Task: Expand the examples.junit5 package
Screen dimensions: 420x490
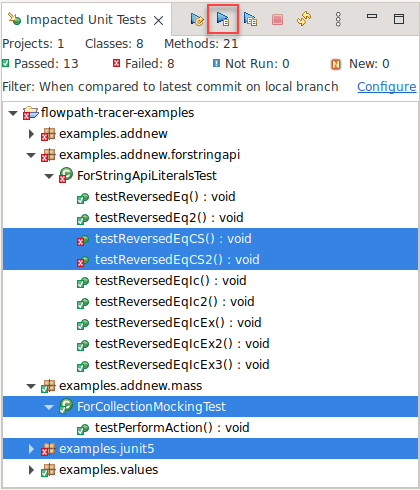Action: pos(31,449)
